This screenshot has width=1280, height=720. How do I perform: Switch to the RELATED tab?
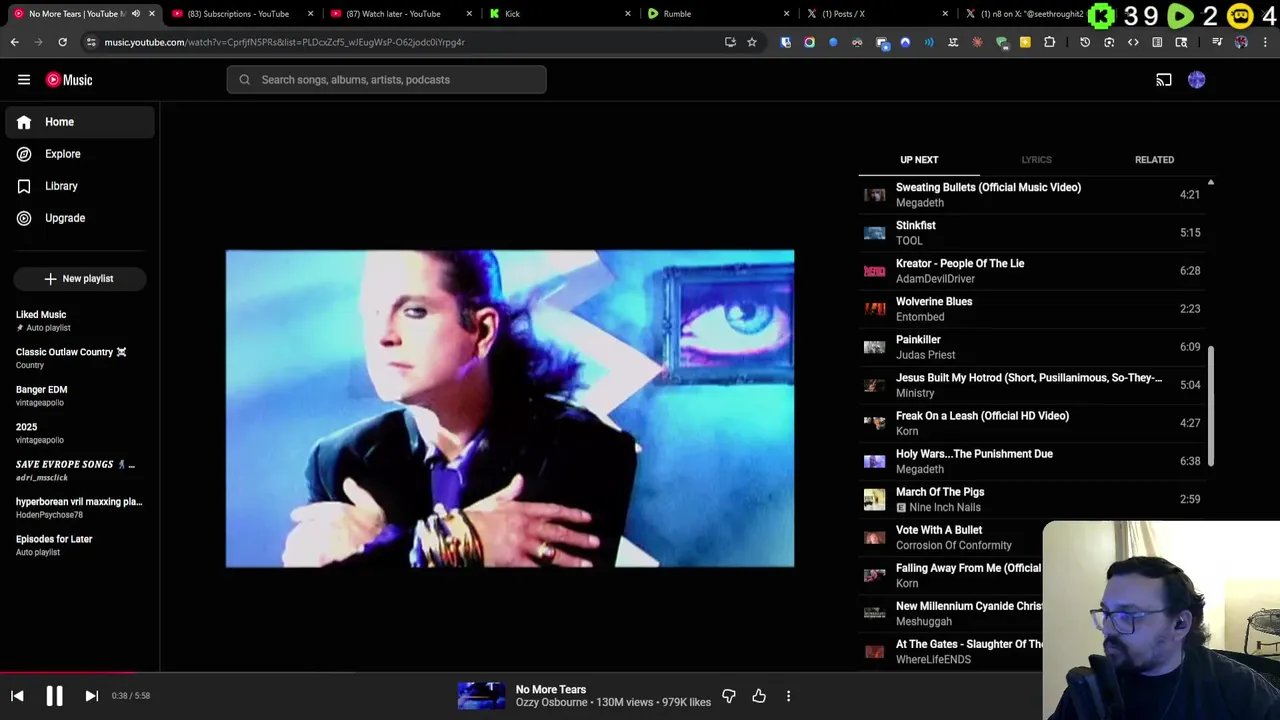click(1154, 160)
